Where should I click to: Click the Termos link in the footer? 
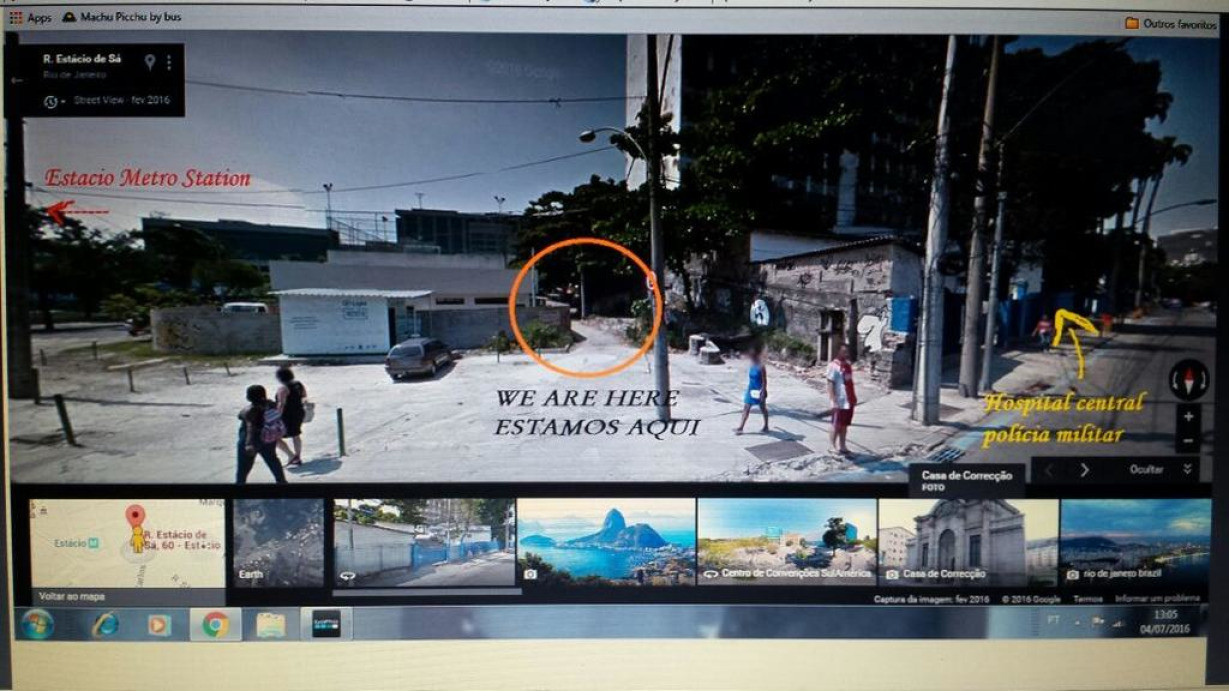(x=1087, y=599)
